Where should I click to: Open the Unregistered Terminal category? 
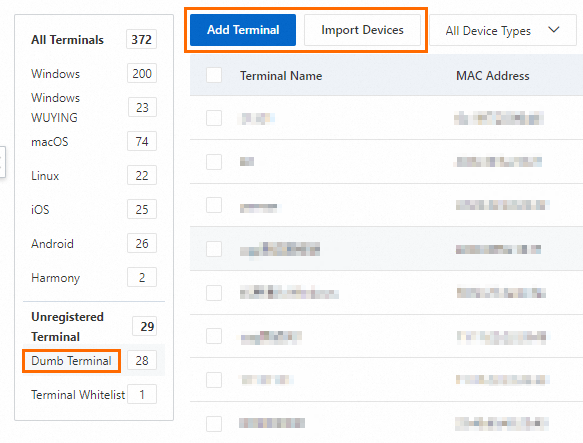(x=67, y=327)
